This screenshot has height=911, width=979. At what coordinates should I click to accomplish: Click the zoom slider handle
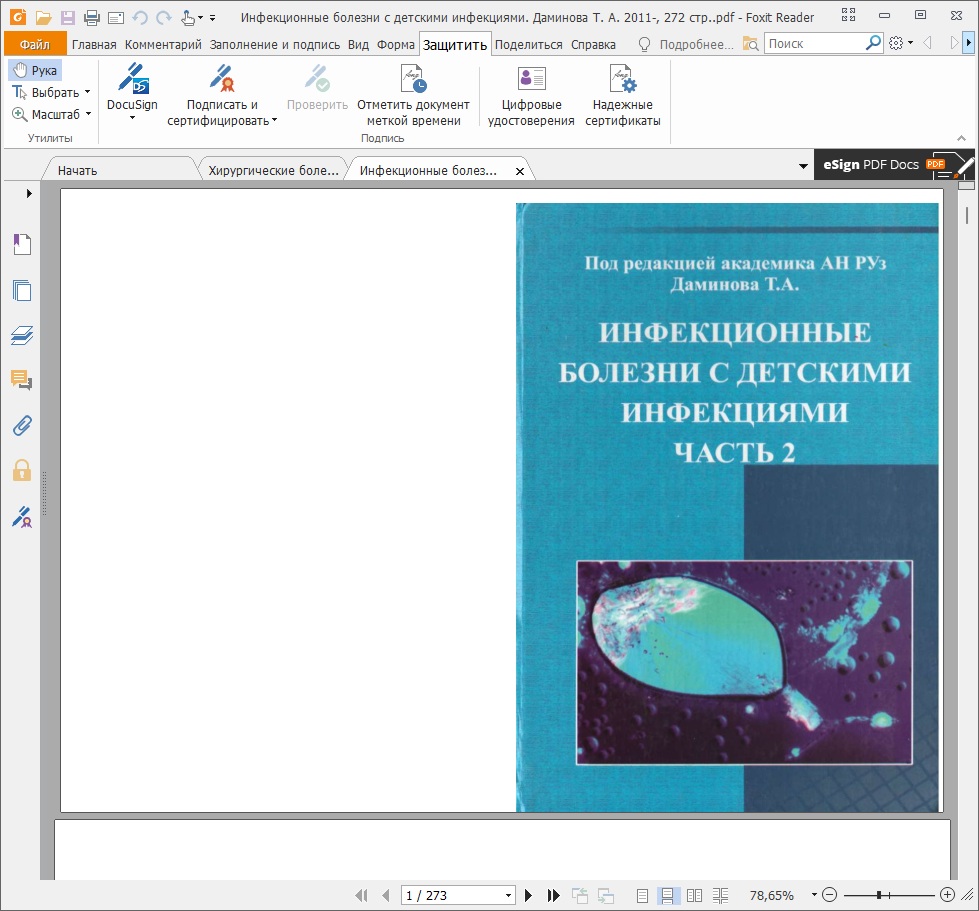coord(878,895)
